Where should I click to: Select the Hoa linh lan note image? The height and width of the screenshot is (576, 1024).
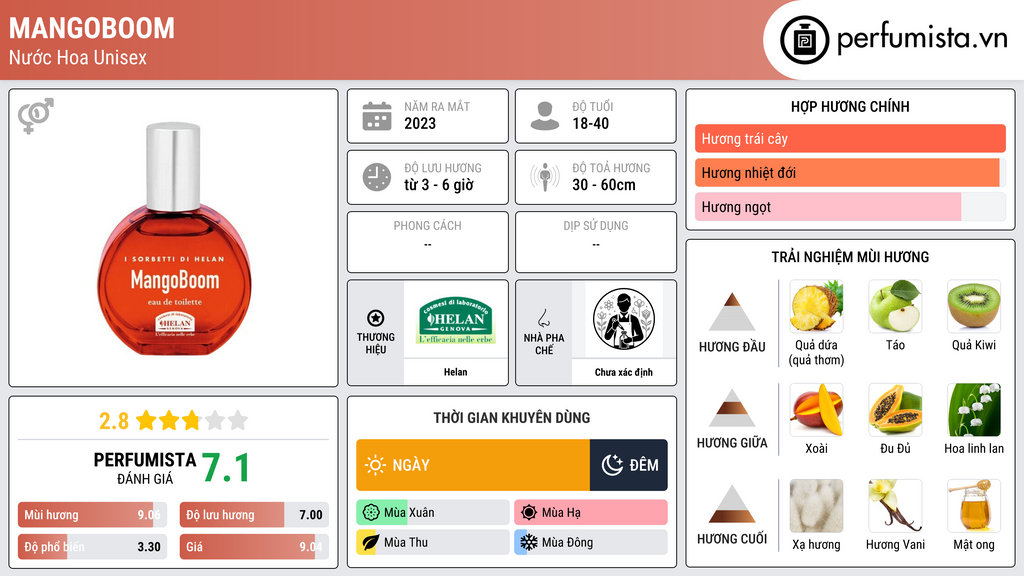pos(974,409)
